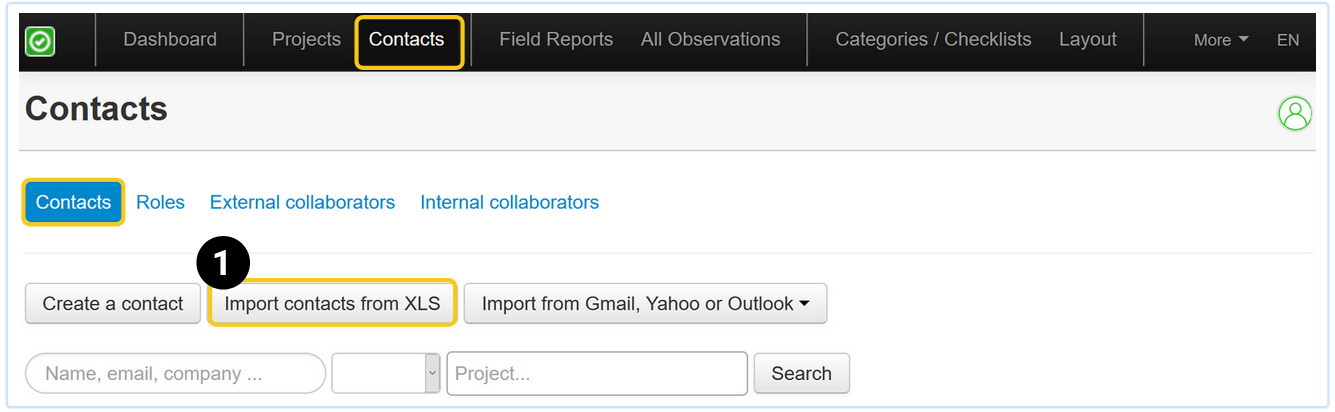Navigate to All Observations

pos(710,40)
